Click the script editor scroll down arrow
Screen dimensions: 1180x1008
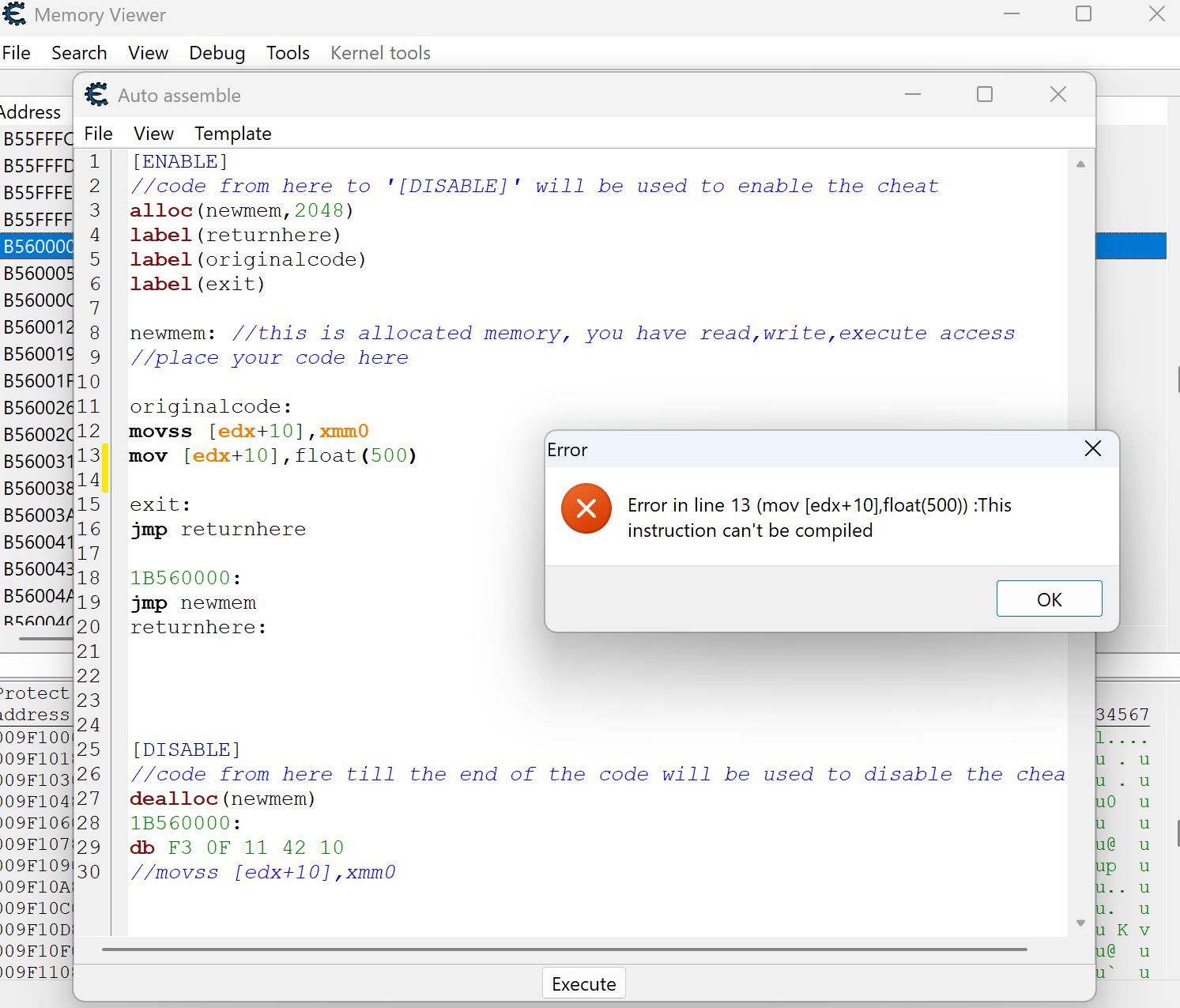click(x=1080, y=923)
